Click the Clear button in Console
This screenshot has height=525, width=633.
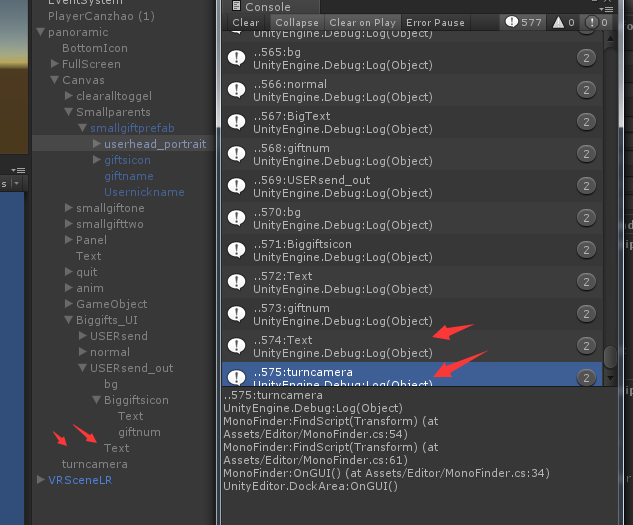point(246,23)
